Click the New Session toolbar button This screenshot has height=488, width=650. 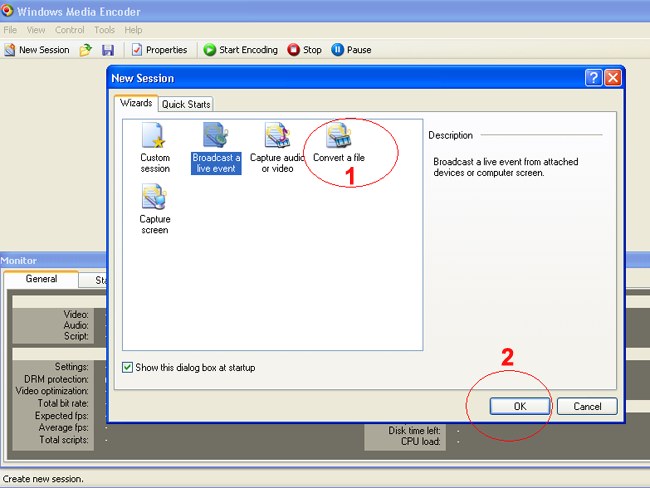37,50
